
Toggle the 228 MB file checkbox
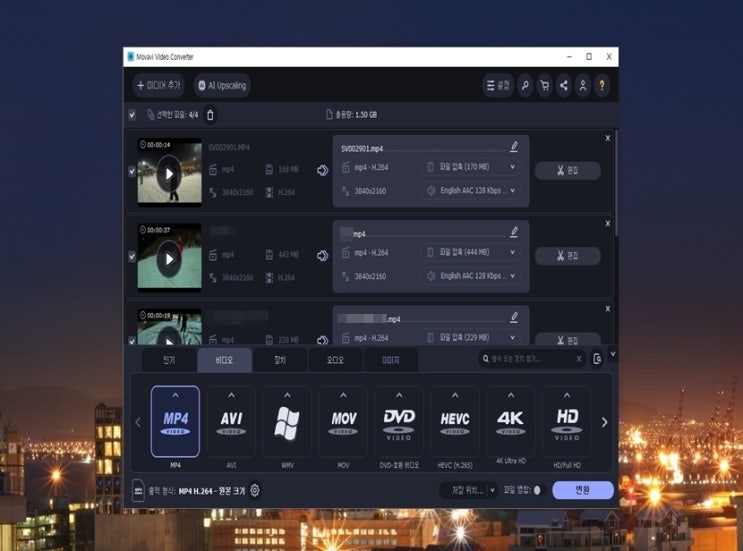coord(132,340)
